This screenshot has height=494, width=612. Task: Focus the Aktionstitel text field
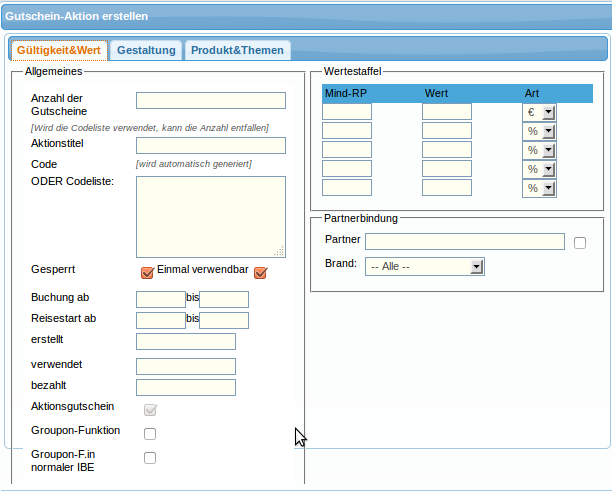point(210,145)
